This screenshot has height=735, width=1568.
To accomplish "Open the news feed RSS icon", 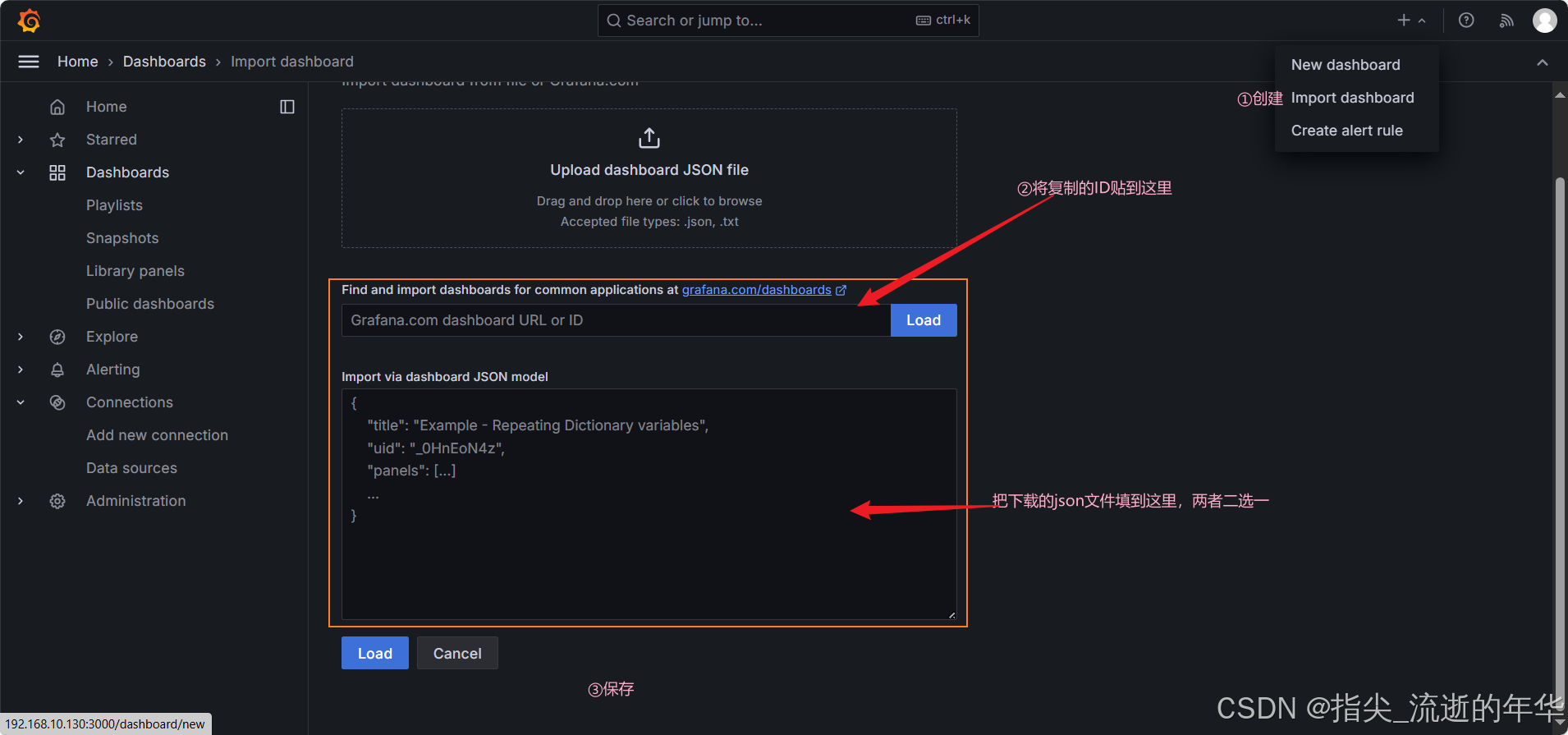I will click(1506, 21).
